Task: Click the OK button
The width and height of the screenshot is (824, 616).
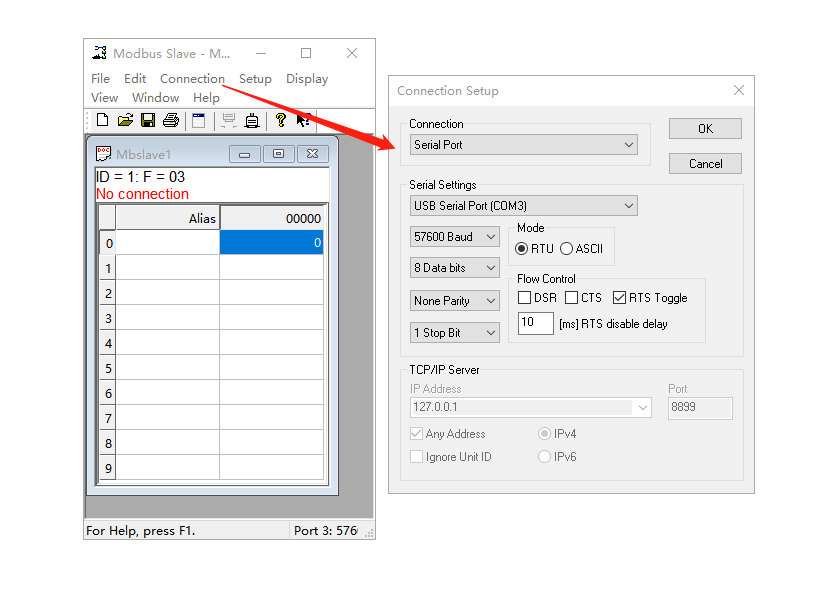Action: 705,129
